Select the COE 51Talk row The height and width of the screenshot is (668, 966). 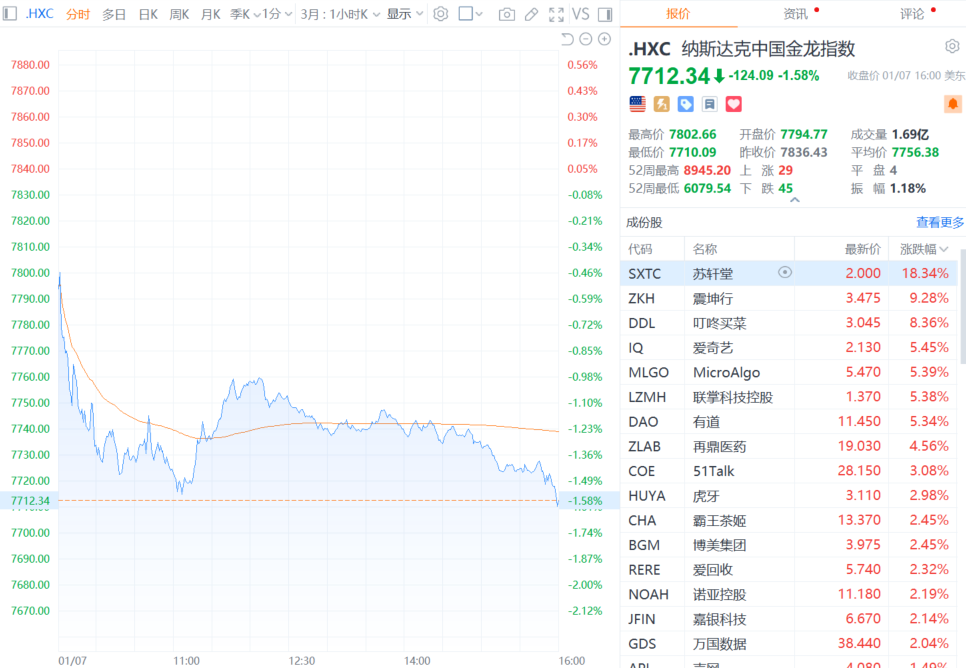pos(789,471)
